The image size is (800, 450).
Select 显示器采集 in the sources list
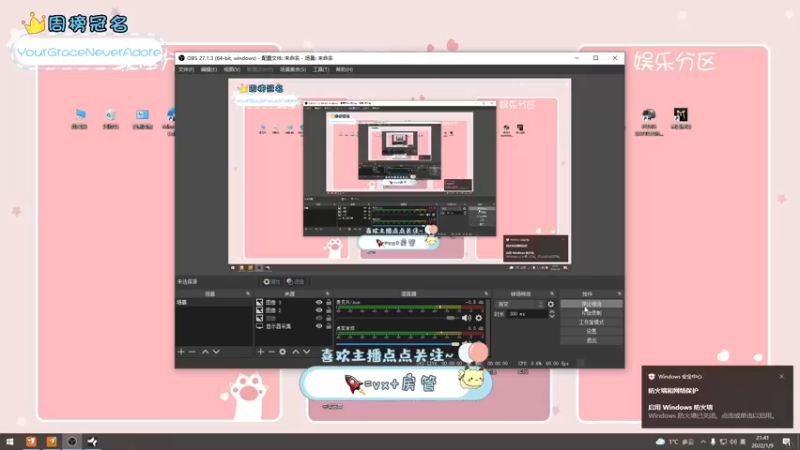point(278,326)
